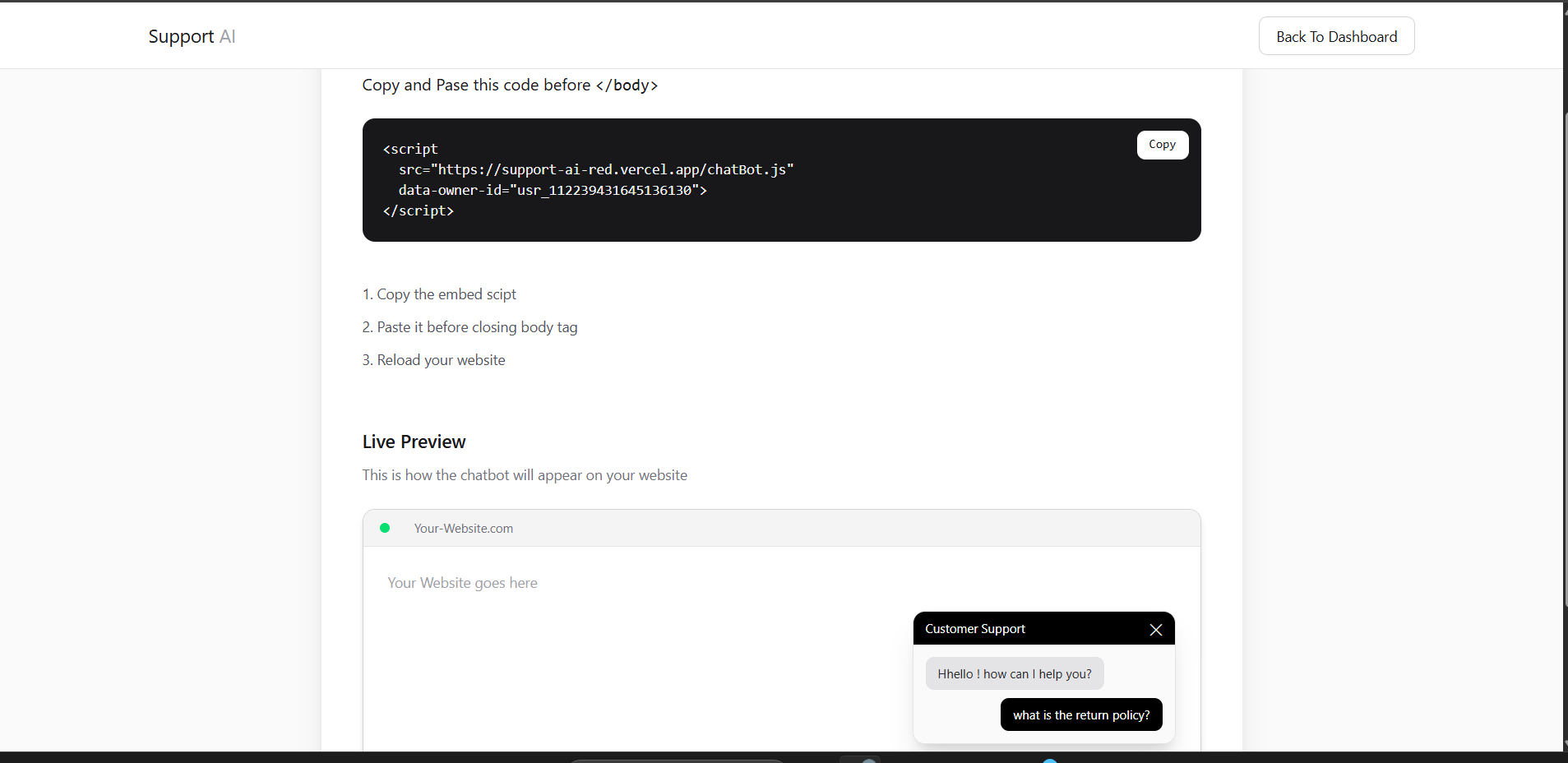The height and width of the screenshot is (763, 1568).
Task: Click the script src URL line
Action: 596,169
